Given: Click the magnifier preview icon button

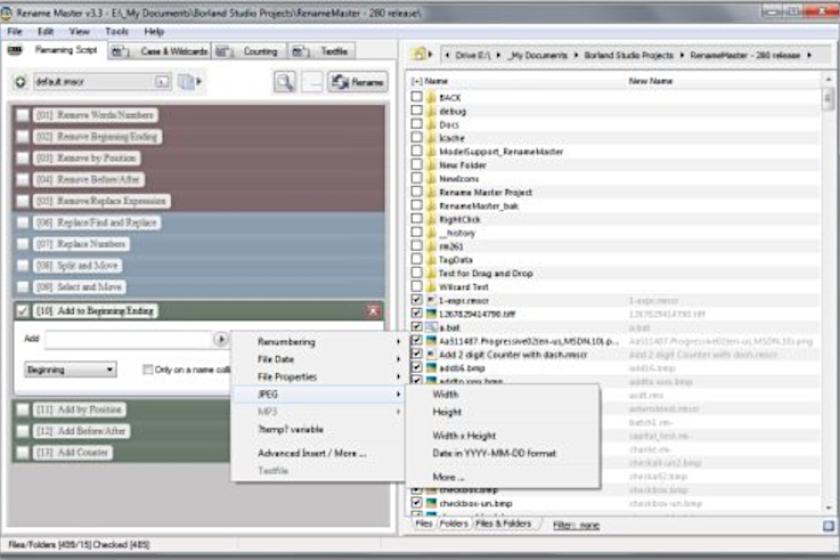Looking at the screenshot, I should tap(284, 82).
